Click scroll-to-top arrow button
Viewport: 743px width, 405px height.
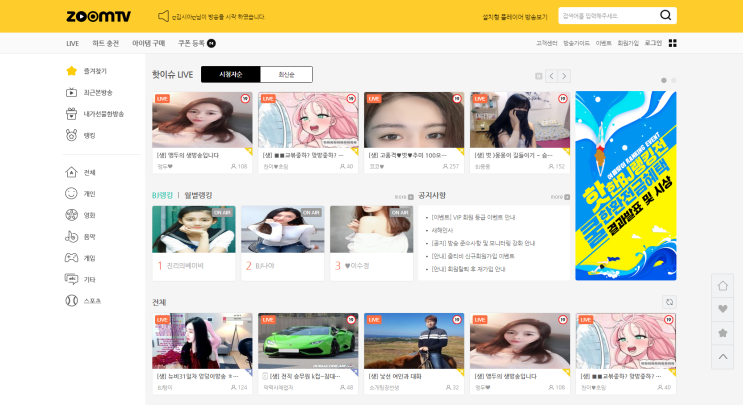click(723, 357)
